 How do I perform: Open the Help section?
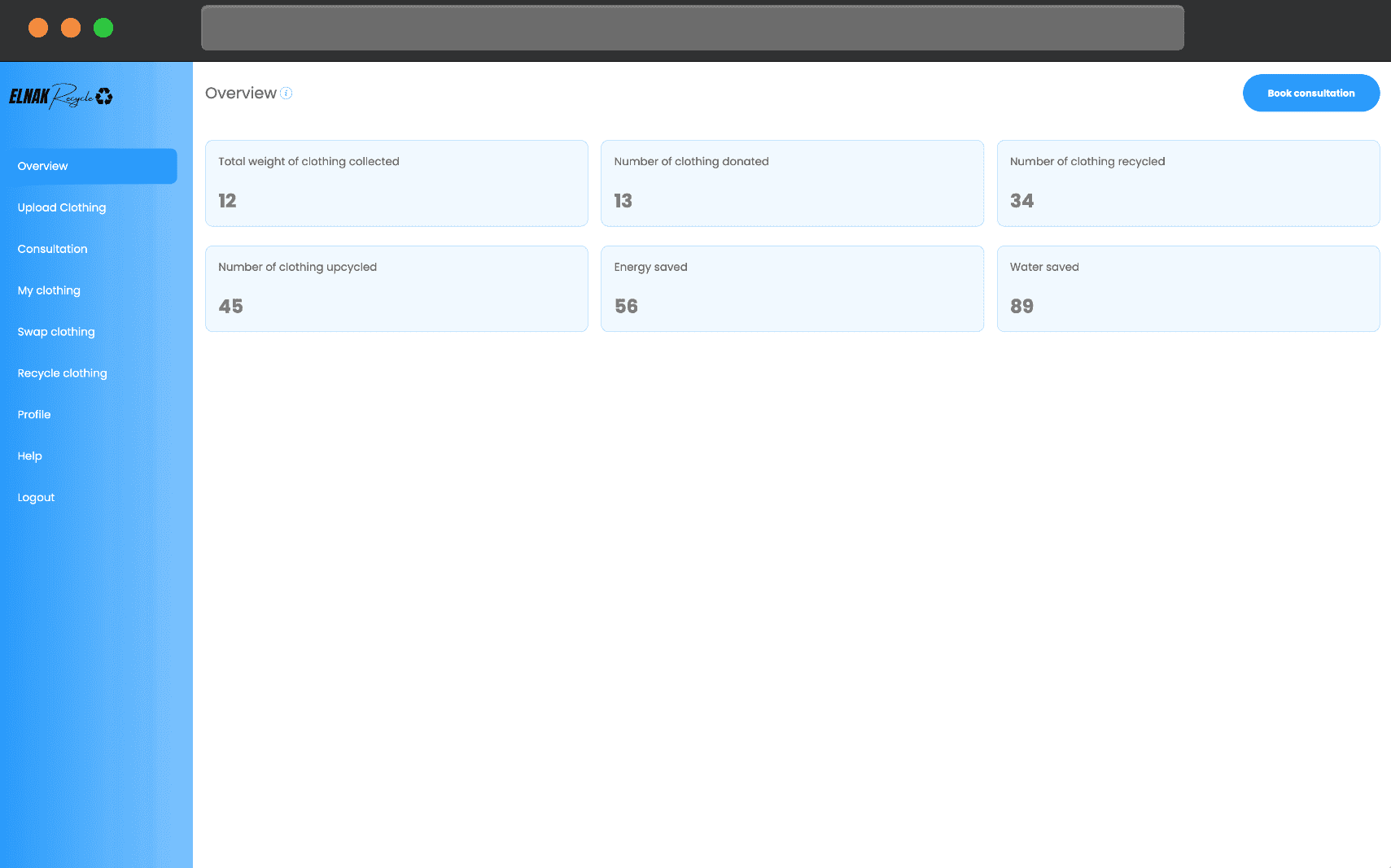pyautogui.click(x=30, y=456)
